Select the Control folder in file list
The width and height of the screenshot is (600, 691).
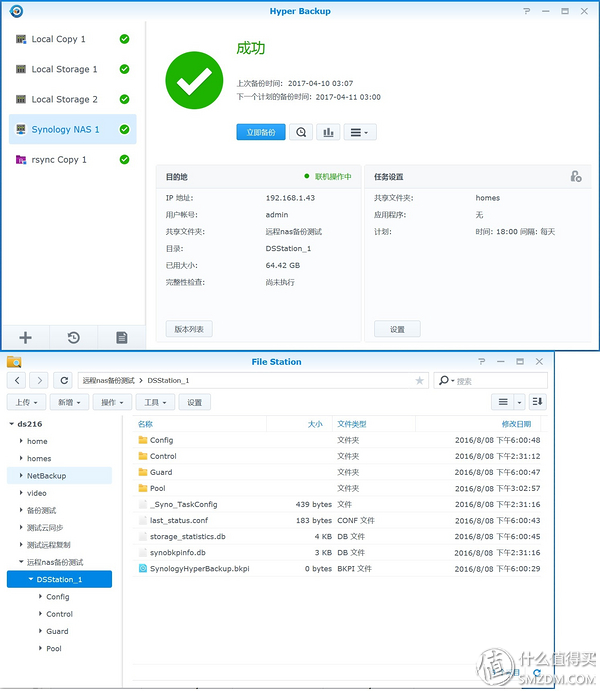pos(337,456)
